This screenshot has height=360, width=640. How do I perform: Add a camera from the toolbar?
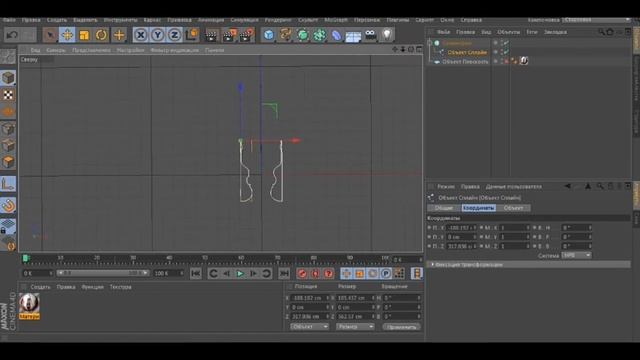[x=370, y=35]
